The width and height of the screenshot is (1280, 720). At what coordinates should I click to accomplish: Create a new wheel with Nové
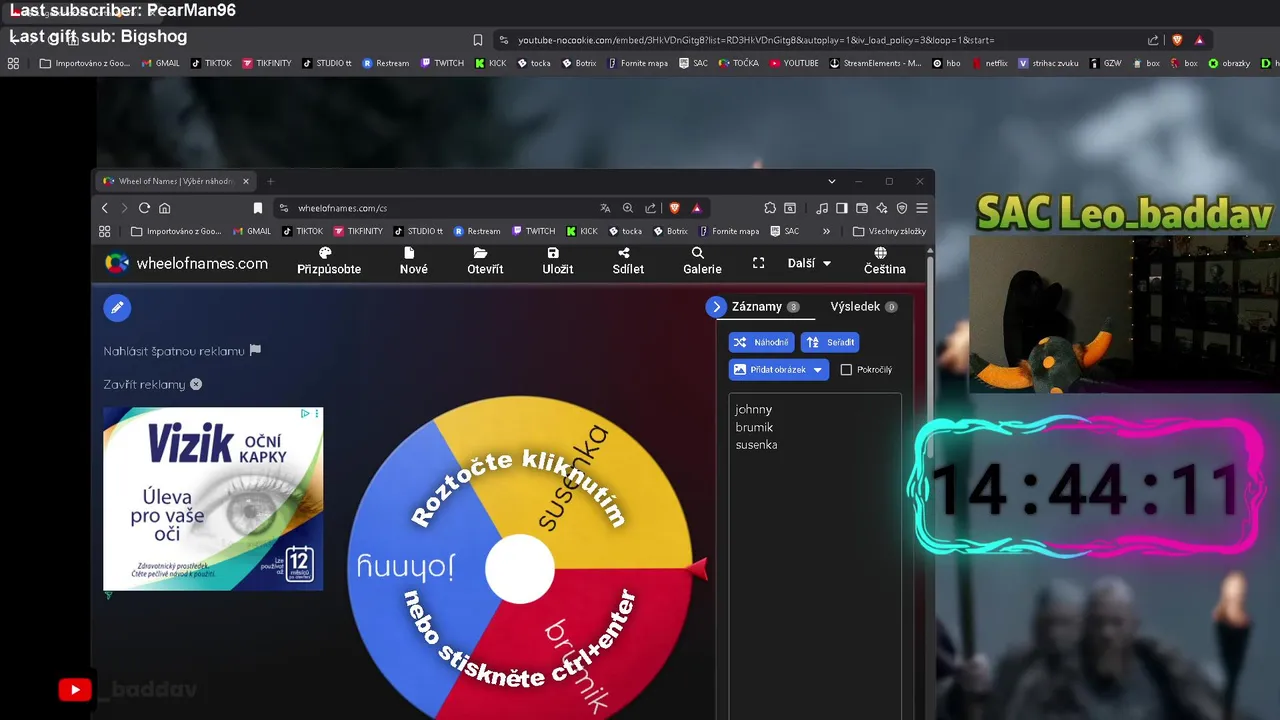[x=414, y=261]
